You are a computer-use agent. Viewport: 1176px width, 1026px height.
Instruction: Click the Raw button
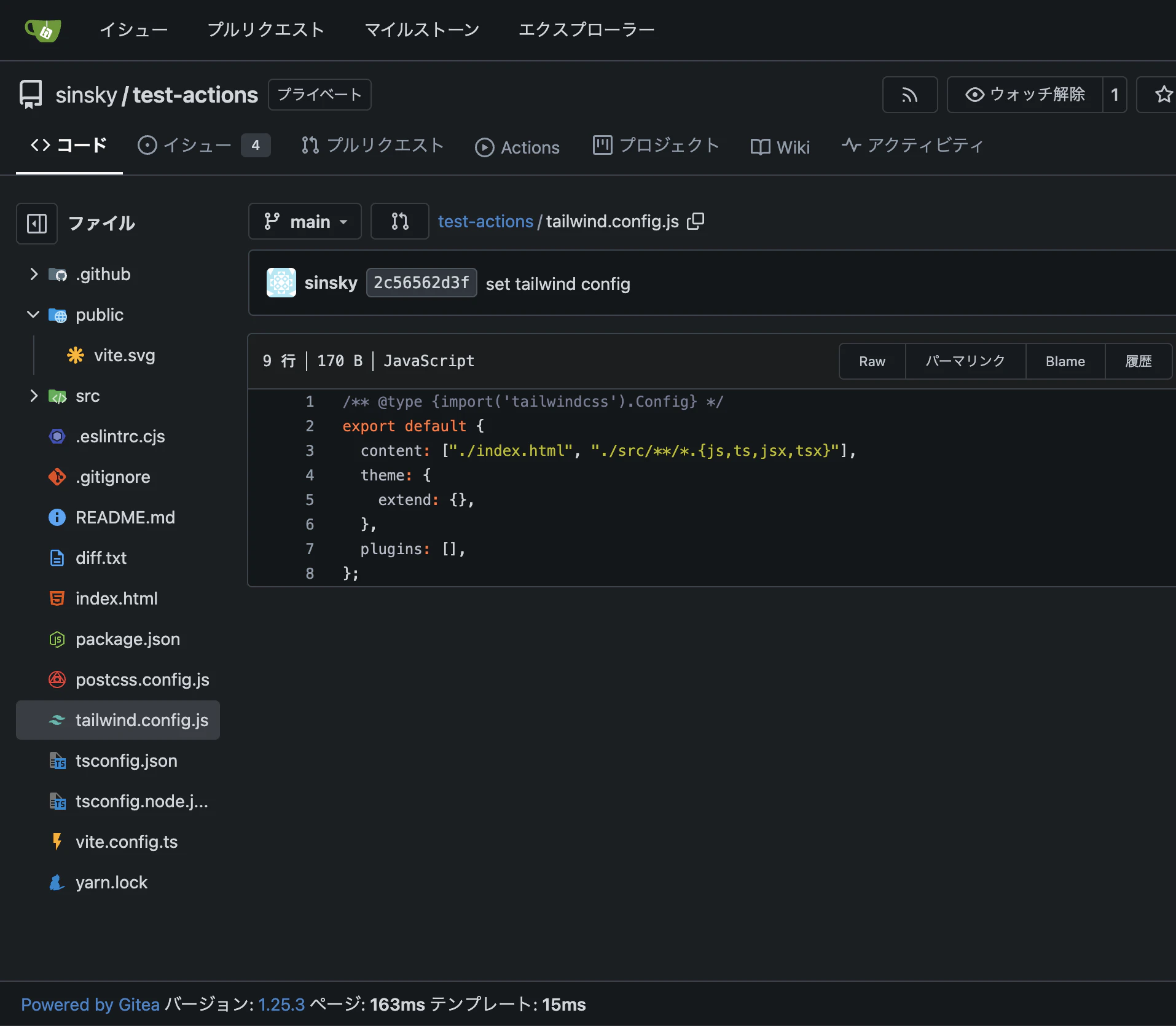[x=872, y=361]
